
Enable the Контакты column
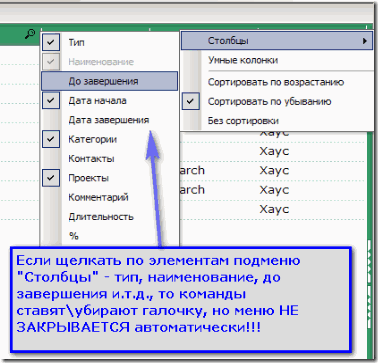109,158
